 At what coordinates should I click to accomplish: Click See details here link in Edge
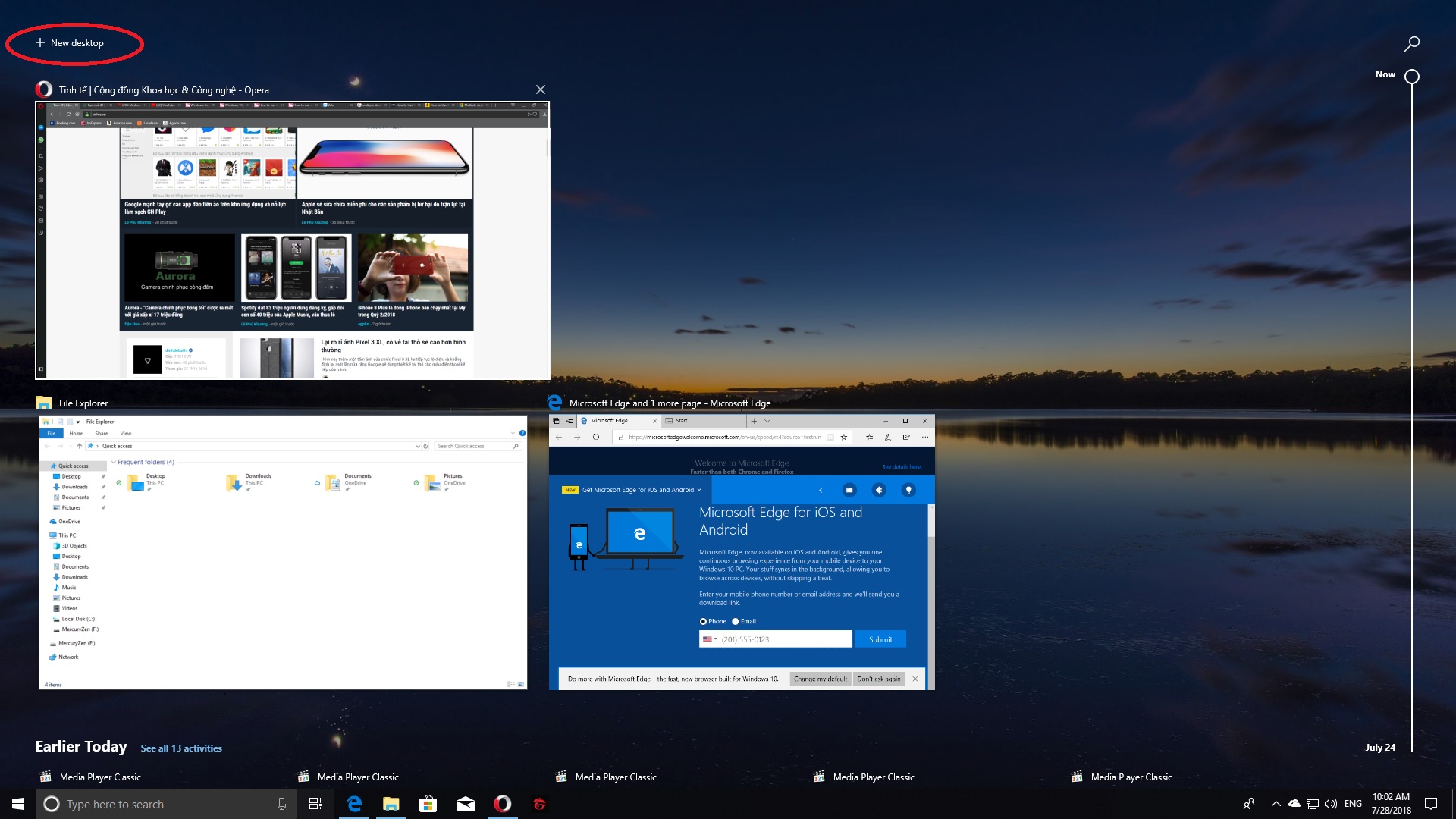pos(901,466)
